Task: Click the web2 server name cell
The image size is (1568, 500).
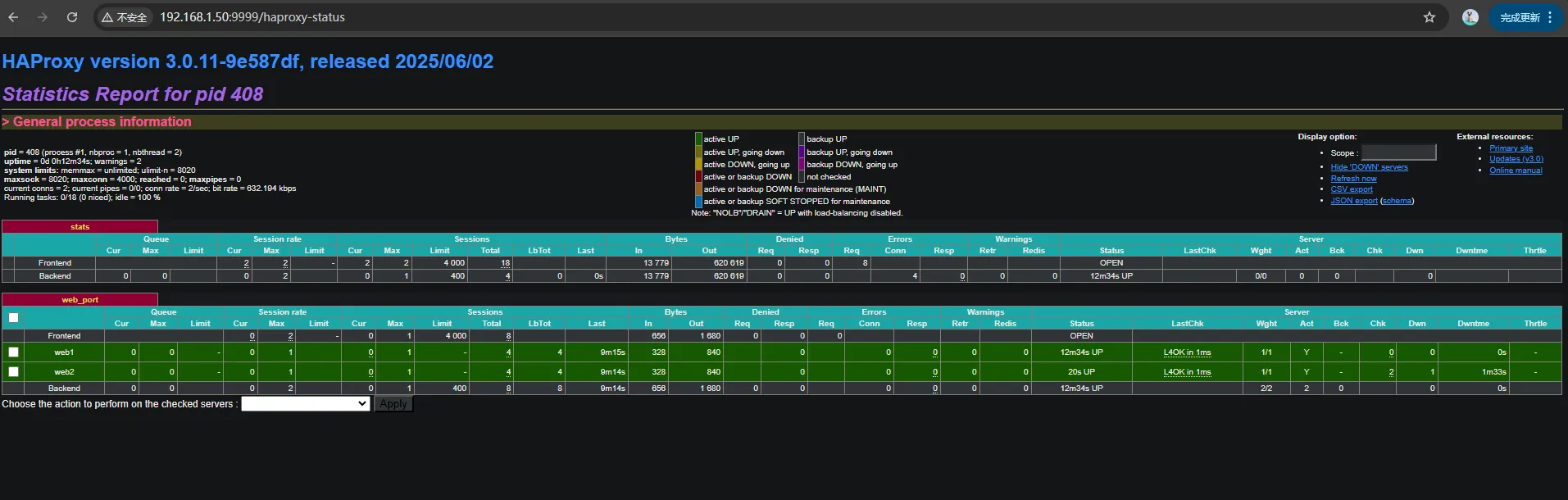Action: point(64,372)
